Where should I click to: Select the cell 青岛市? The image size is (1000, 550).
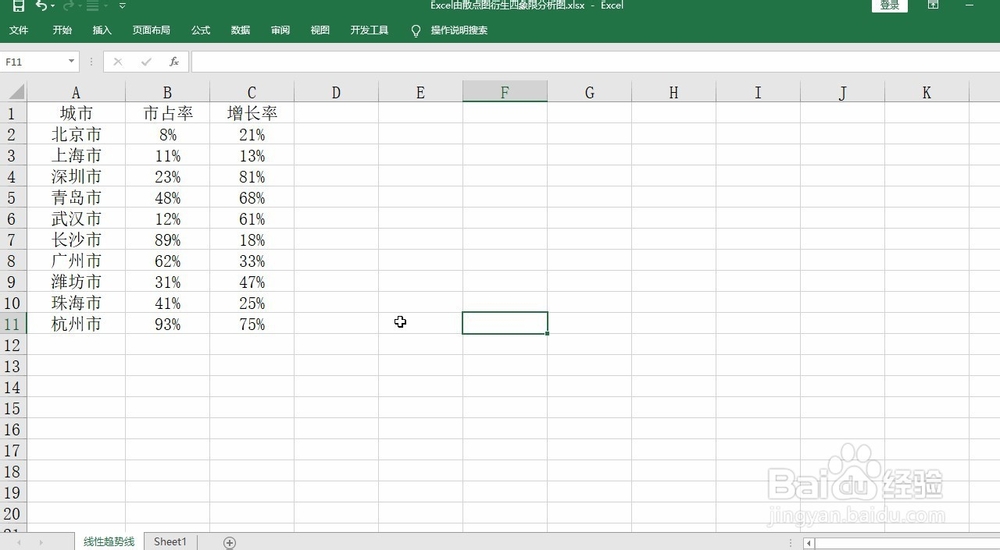tap(76, 198)
